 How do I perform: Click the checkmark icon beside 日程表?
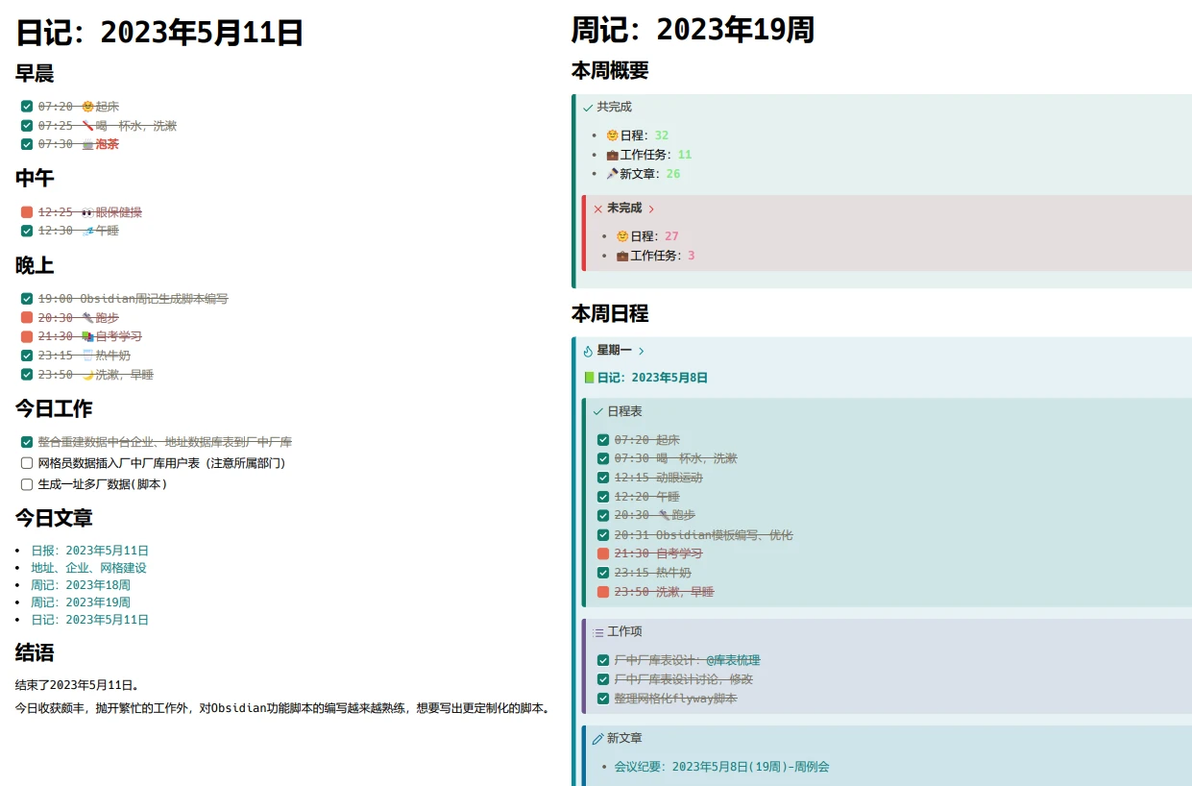pos(598,412)
